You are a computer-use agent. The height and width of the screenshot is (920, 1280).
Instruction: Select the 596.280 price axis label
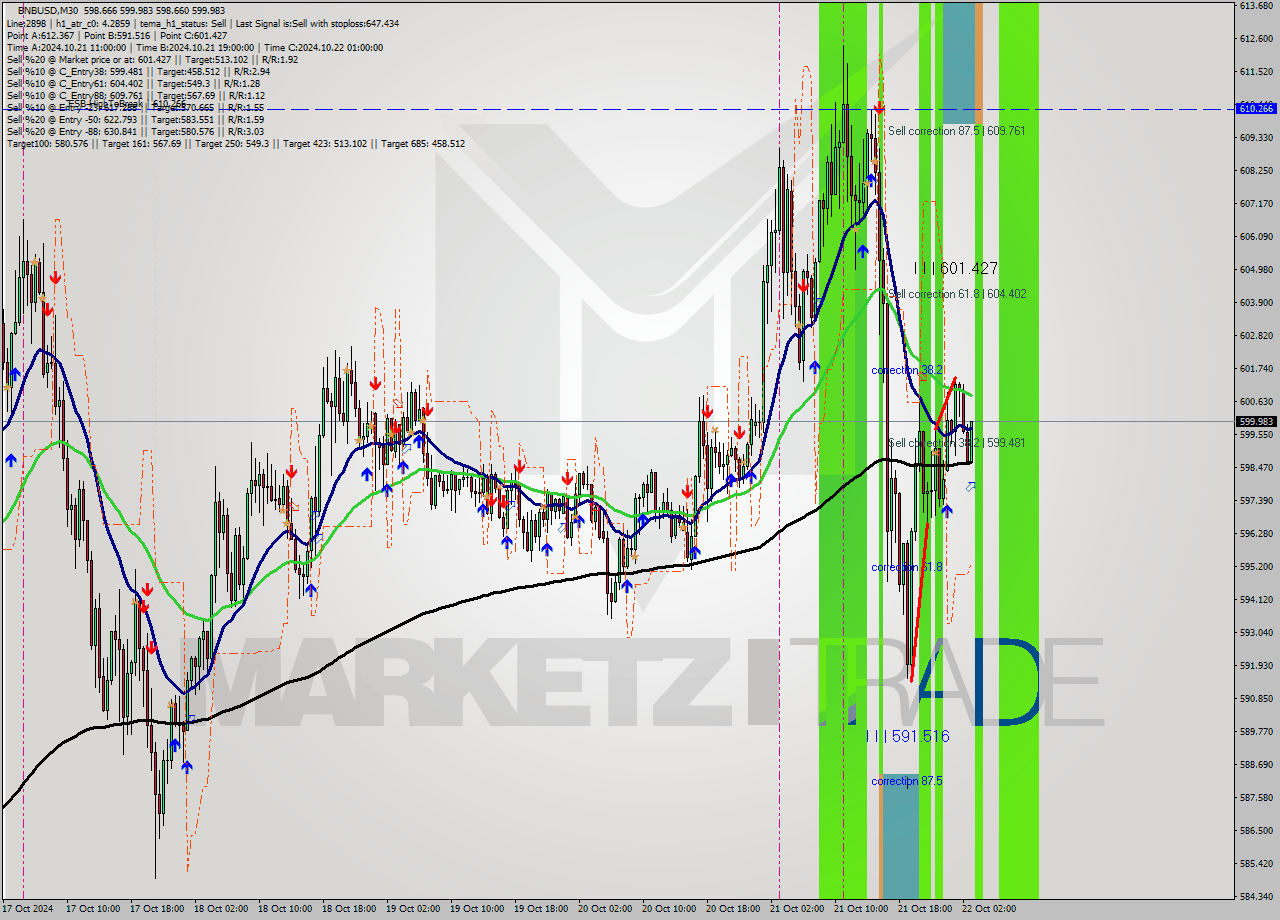[x=1256, y=534]
